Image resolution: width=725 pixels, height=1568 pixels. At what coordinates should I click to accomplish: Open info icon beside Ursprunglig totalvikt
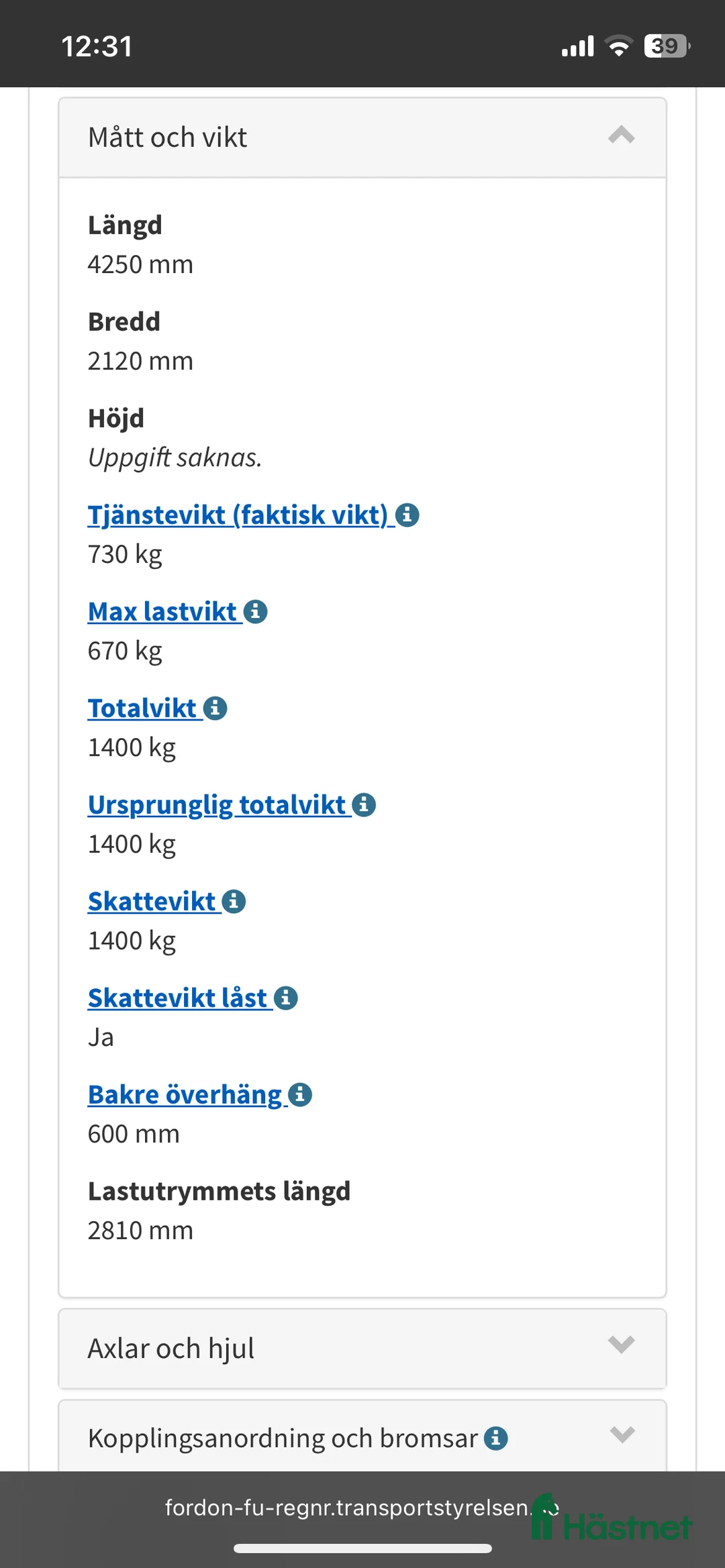[x=364, y=805]
